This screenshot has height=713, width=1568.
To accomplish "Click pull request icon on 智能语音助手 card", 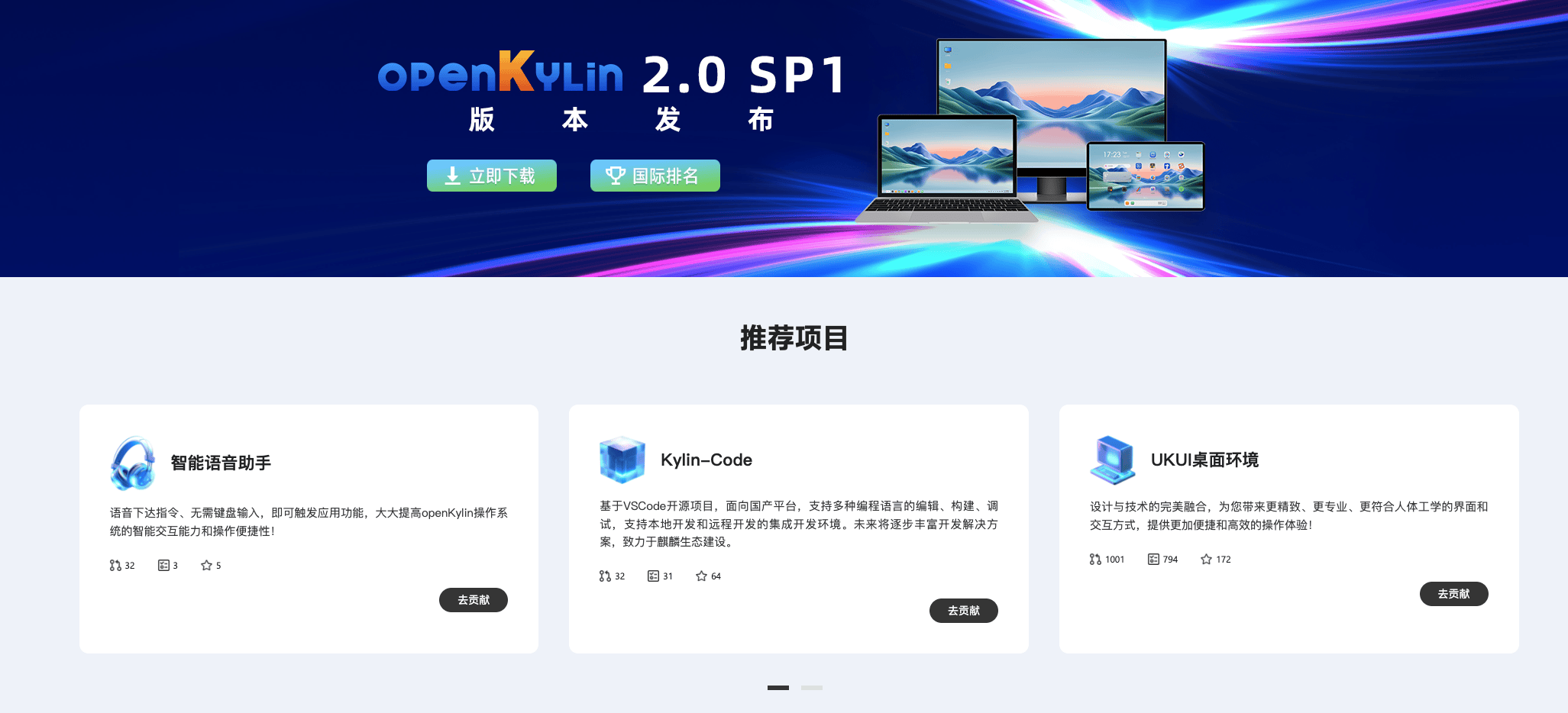I will point(115,566).
